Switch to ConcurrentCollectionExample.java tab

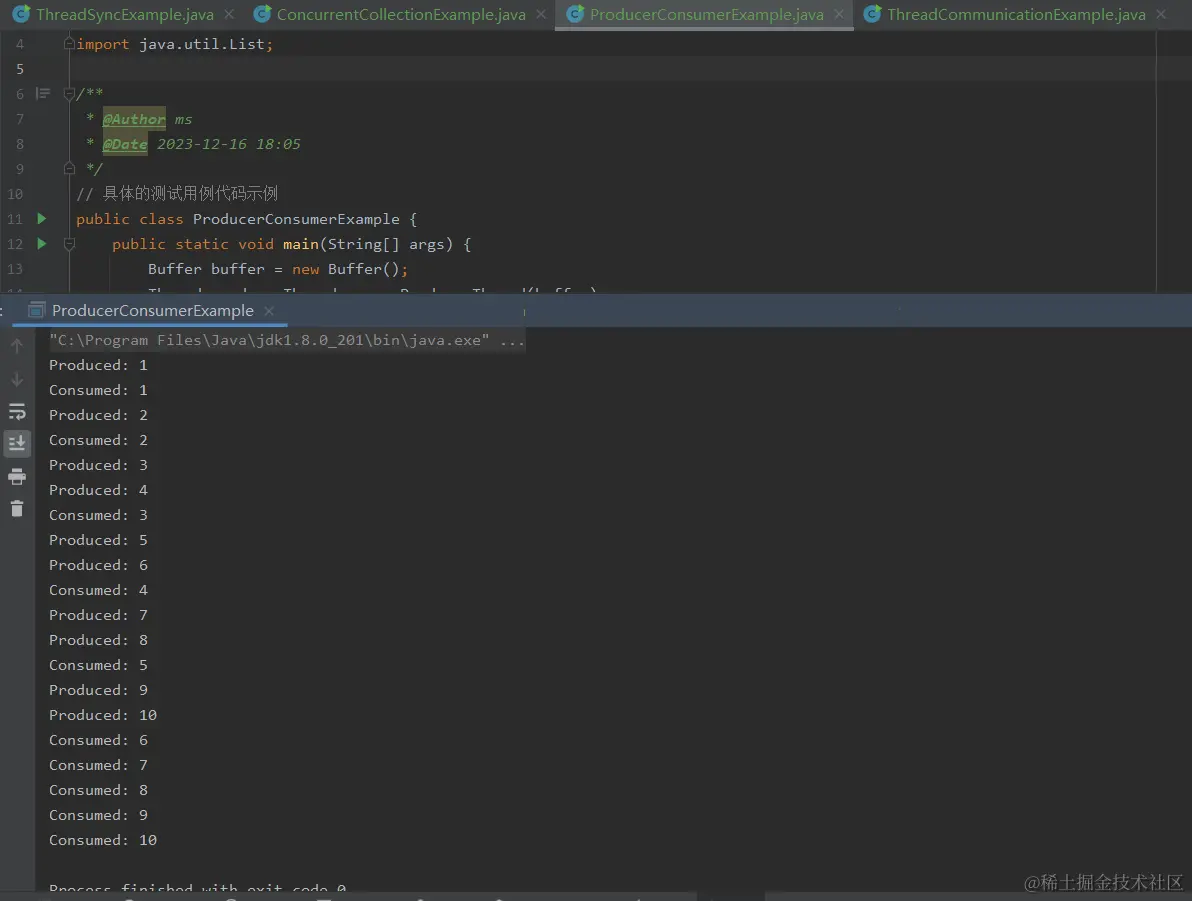click(401, 14)
